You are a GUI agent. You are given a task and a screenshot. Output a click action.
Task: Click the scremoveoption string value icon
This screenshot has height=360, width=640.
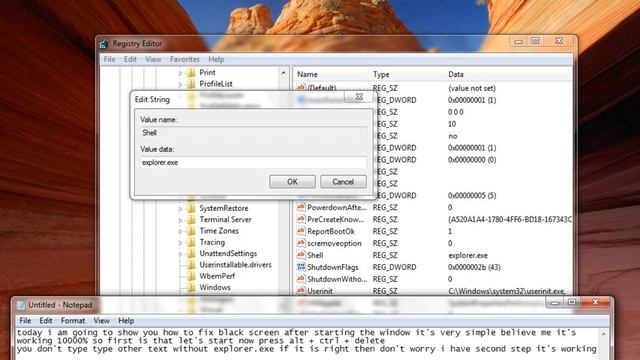pyautogui.click(x=301, y=243)
